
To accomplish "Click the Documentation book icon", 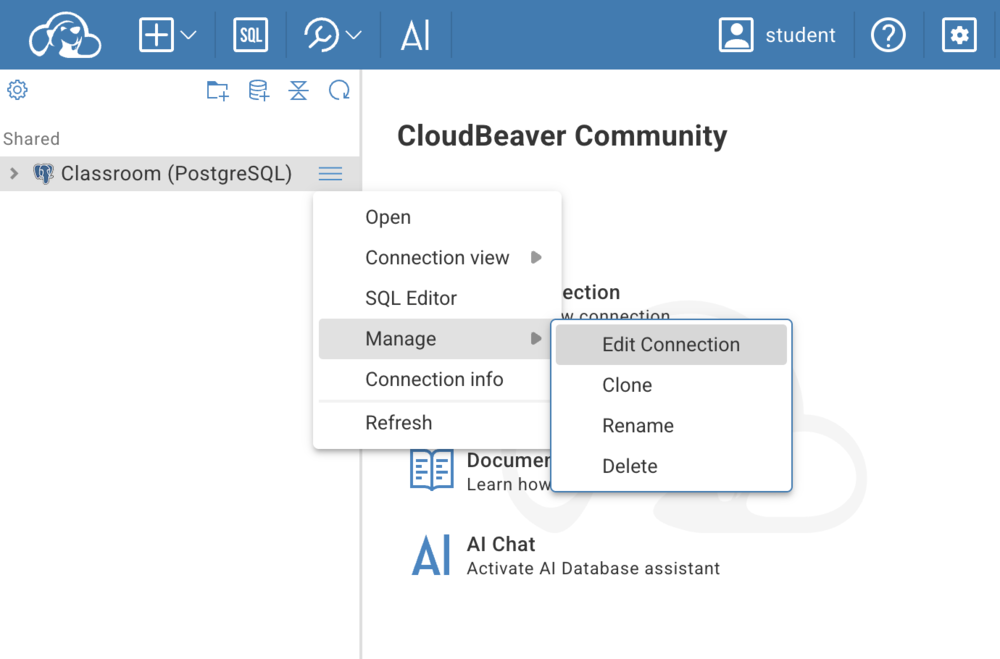I will (x=432, y=470).
